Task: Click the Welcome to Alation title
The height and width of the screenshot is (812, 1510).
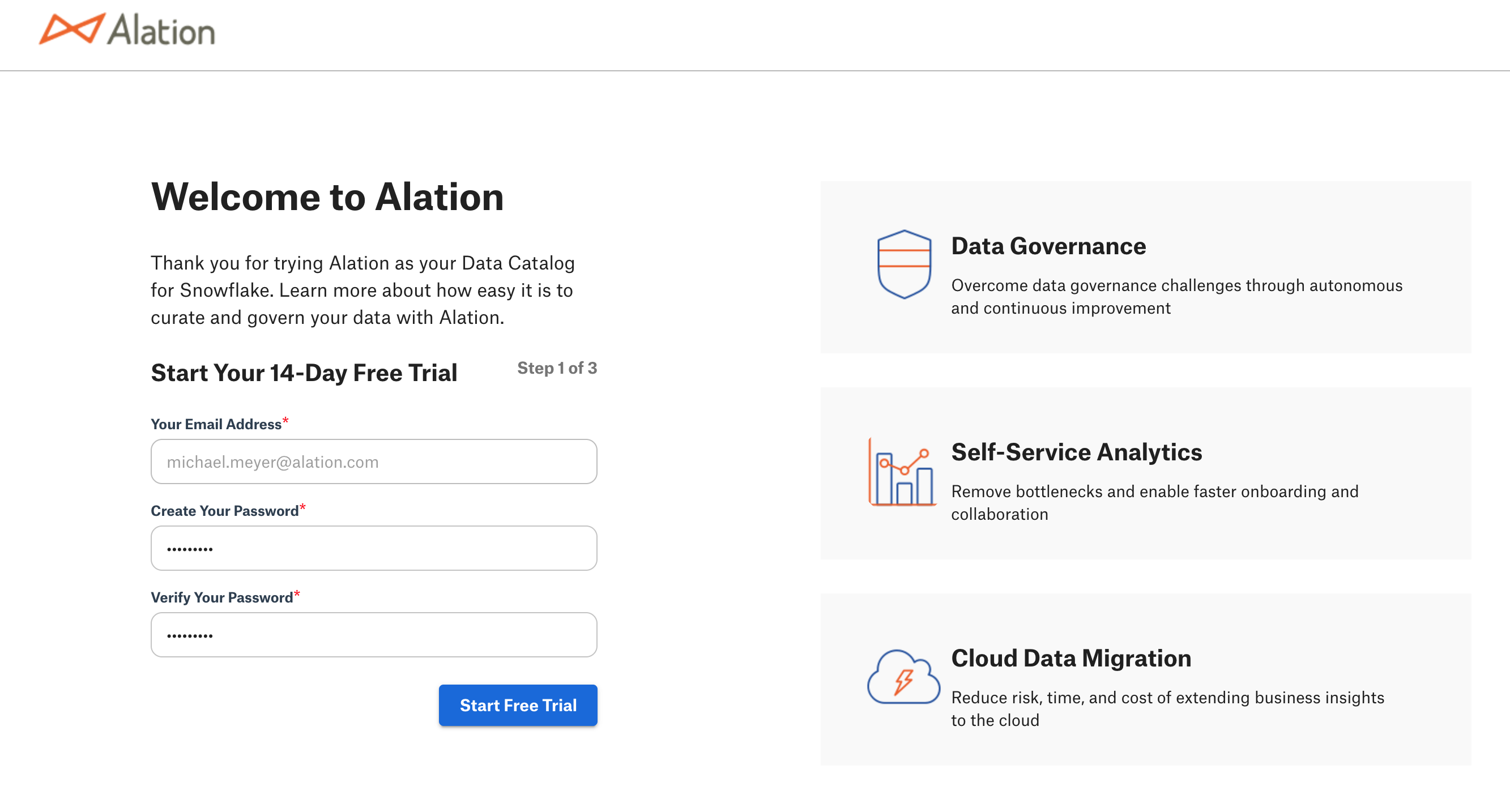Action: [x=327, y=197]
